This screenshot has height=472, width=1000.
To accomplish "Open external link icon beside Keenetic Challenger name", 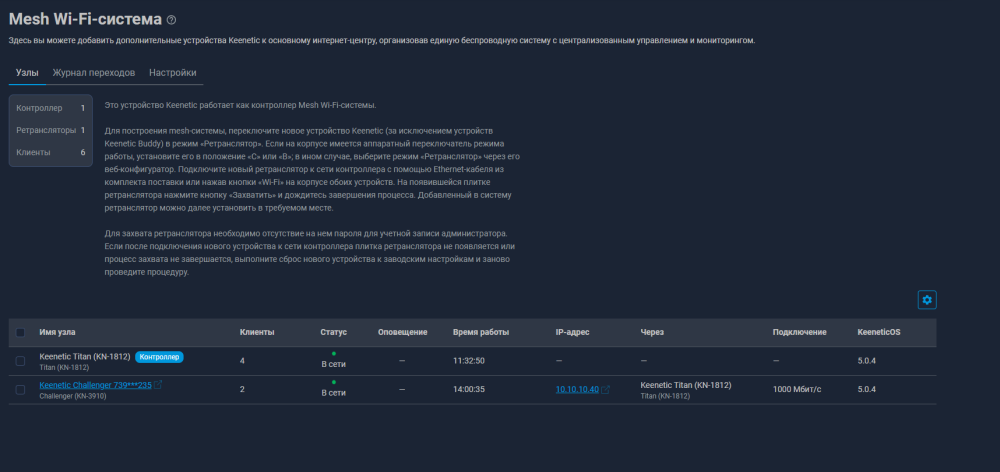I will tap(158, 385).
